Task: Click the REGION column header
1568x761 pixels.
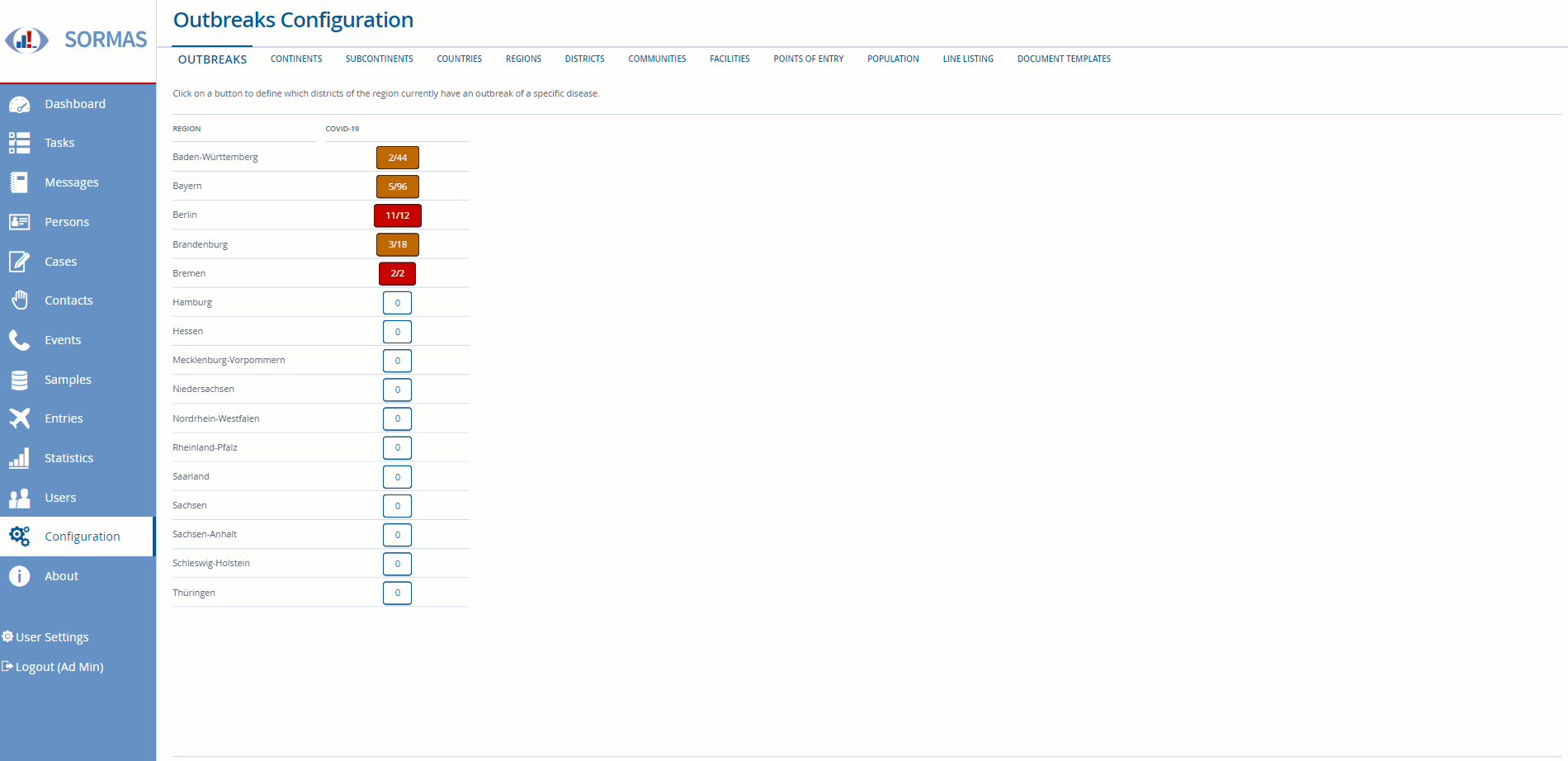Action: pyautogui.click(x=187, y=129)
